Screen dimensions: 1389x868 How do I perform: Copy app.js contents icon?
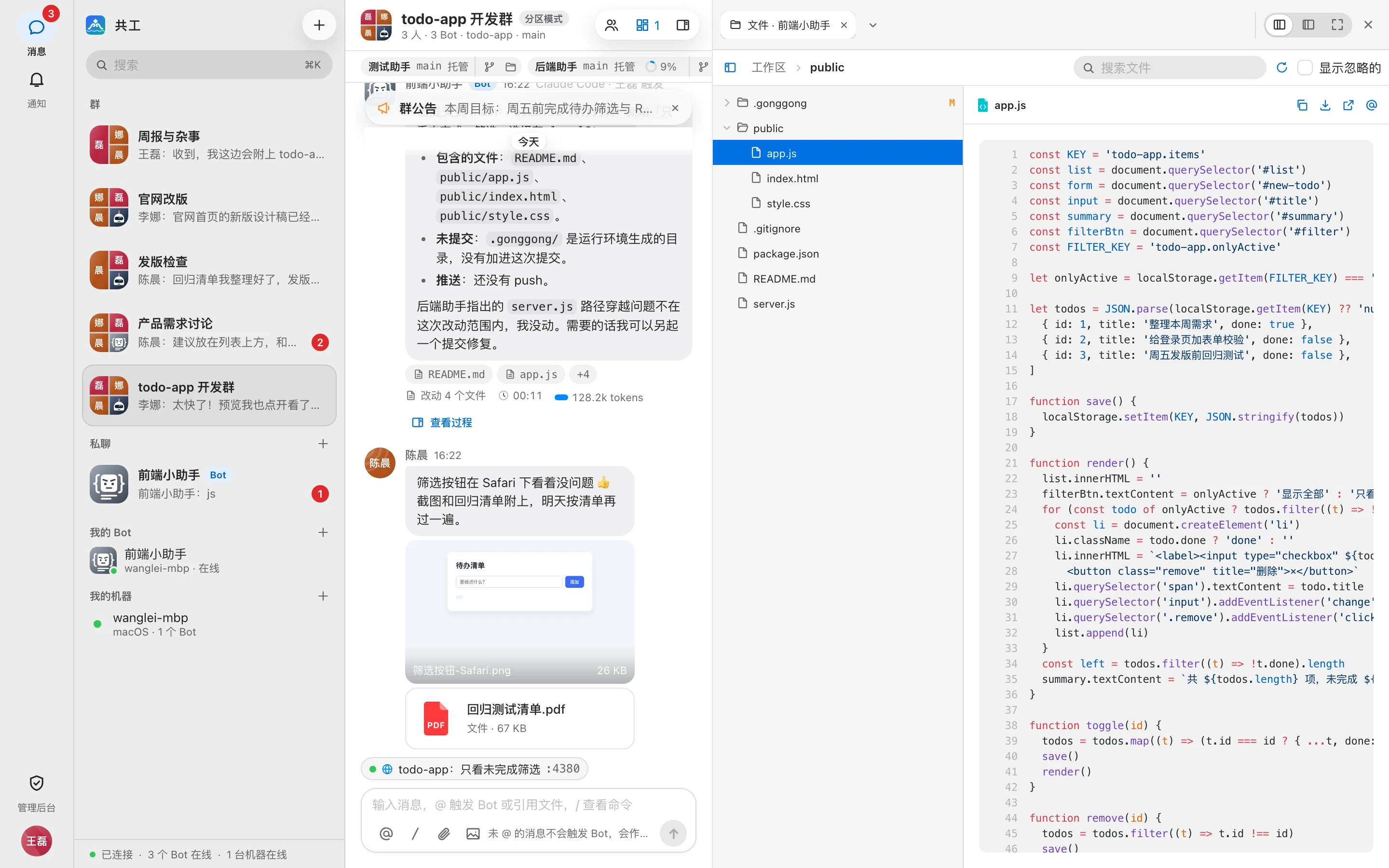(x=1302, y=105)
